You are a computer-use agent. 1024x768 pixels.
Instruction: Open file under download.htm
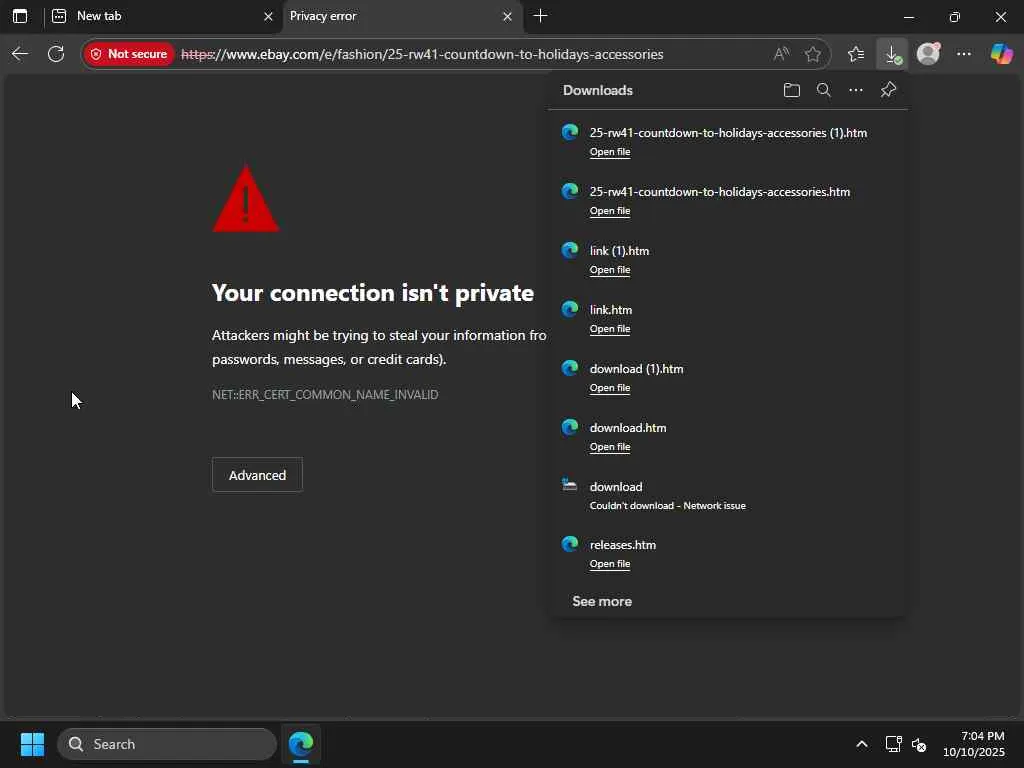click(x=610, y=447)
